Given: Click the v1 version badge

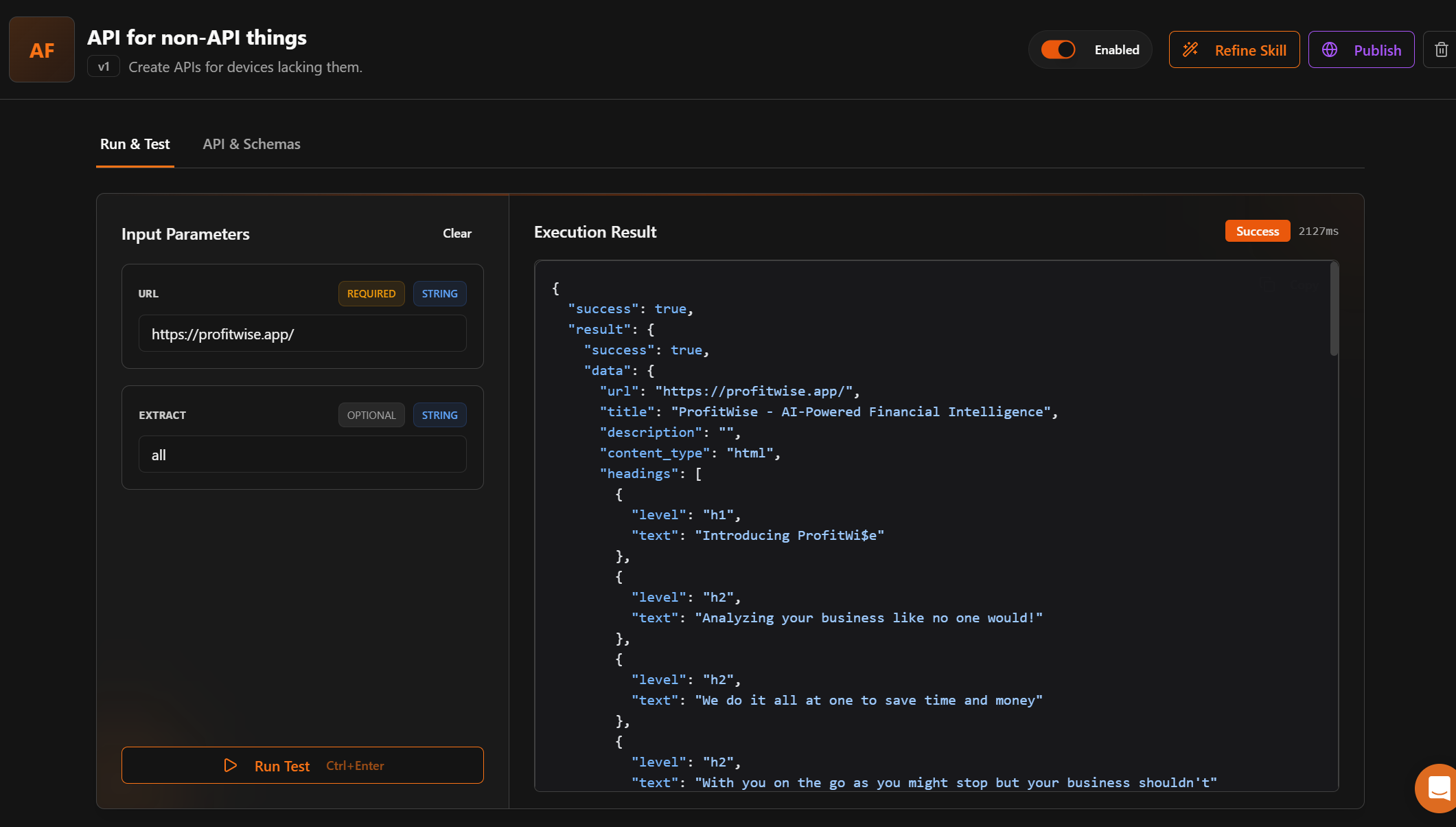Looking at the screenshot, I should coord(104,67).
